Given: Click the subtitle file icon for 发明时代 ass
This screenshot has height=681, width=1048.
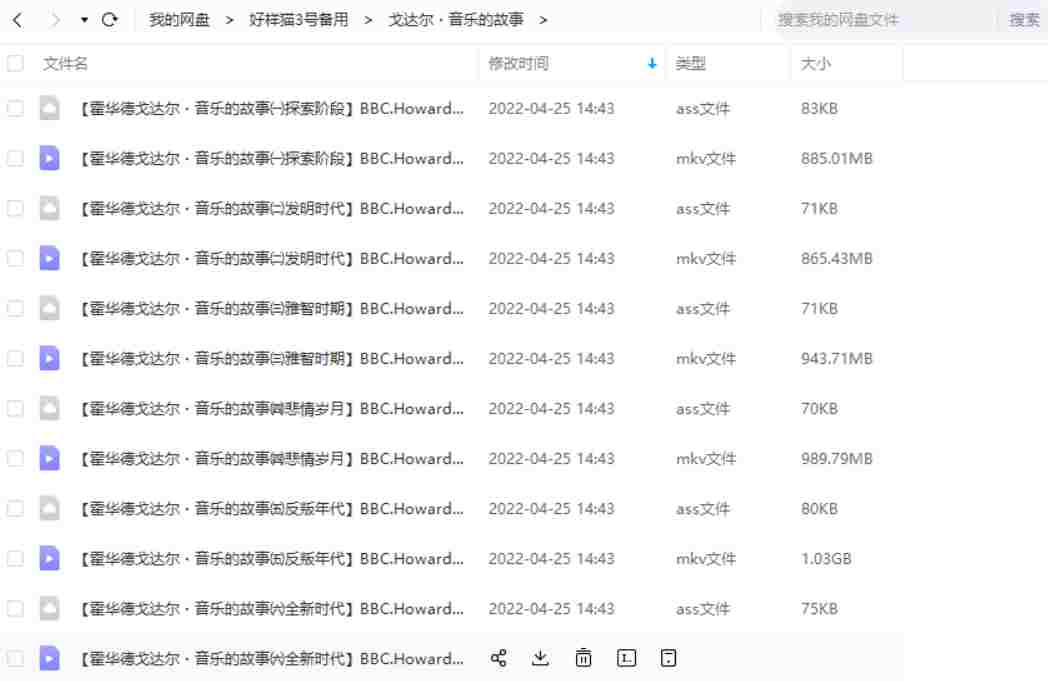Looking at the screenshot, I should 49,208.
